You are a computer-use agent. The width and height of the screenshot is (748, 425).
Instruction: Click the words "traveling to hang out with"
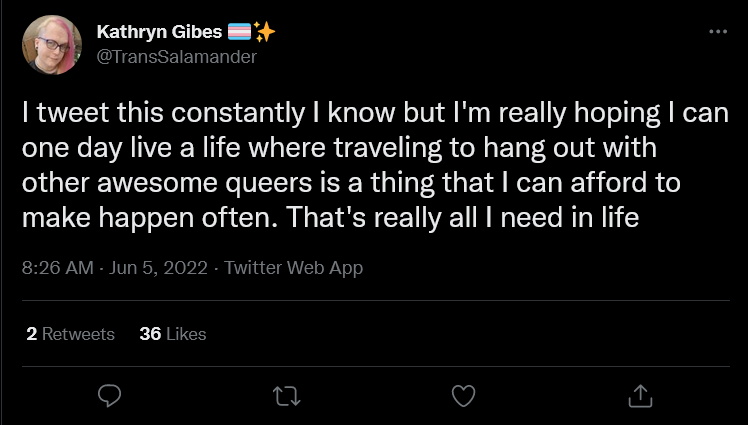coord(495,148)
